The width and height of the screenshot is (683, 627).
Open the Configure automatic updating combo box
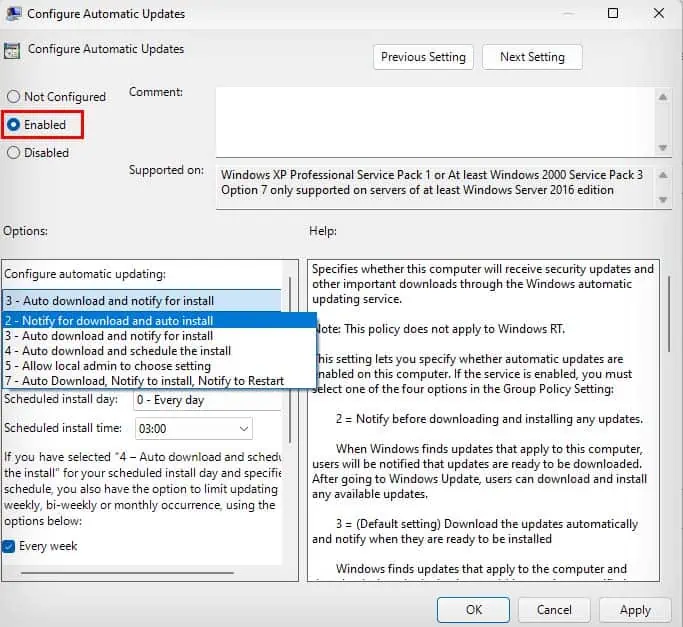[142, 301]
